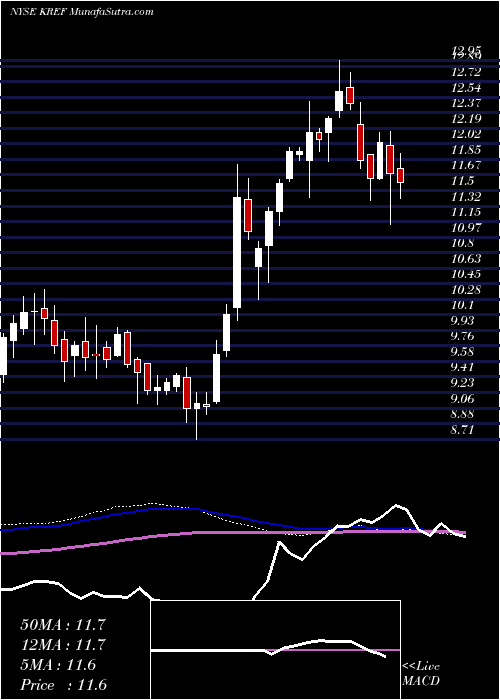Image resolution: width=500 pixels, height=700 pixels.
Task: Select the 10.1 price level label
Action: 462,305
